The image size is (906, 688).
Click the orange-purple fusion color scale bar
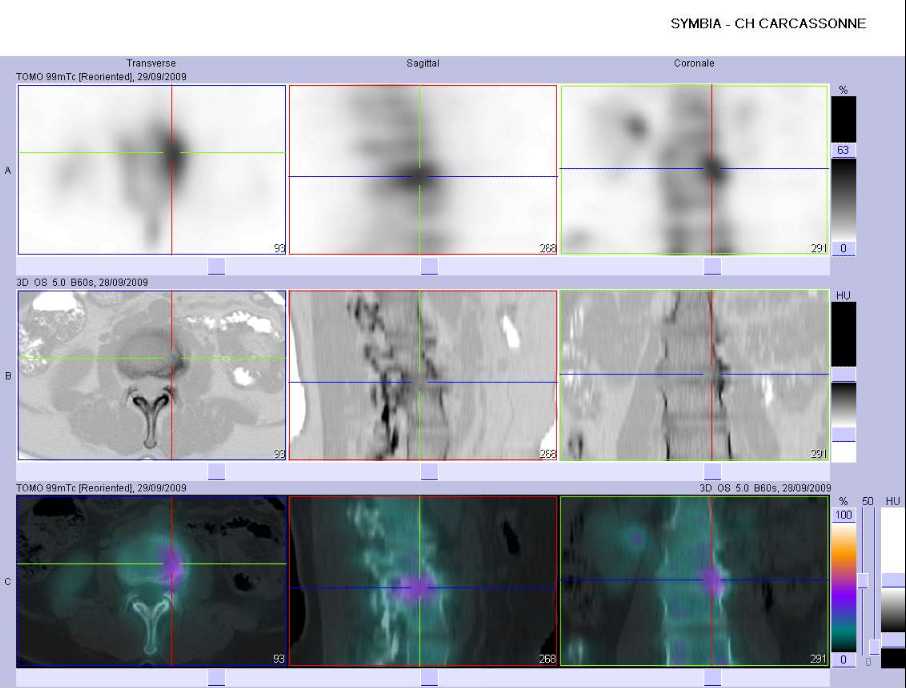tap(844, 587)
